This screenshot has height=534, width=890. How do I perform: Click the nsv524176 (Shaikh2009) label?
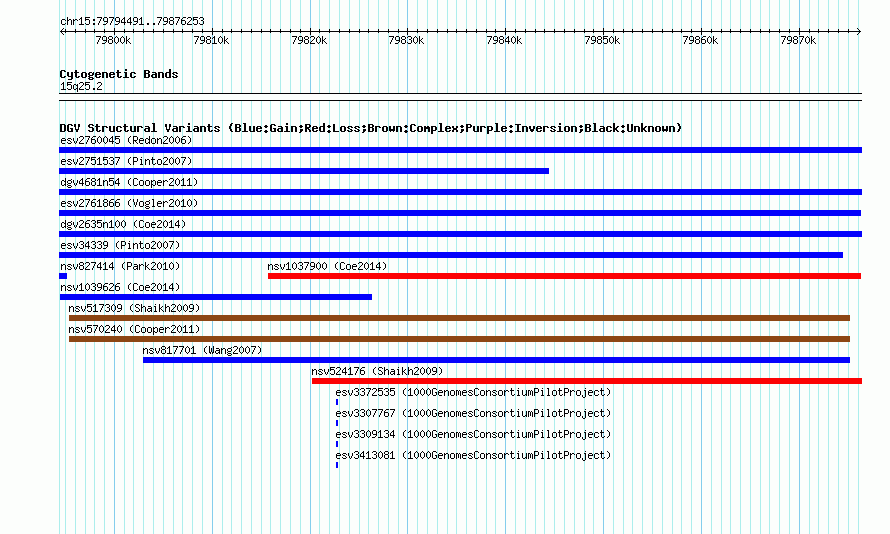coord(377,371)
